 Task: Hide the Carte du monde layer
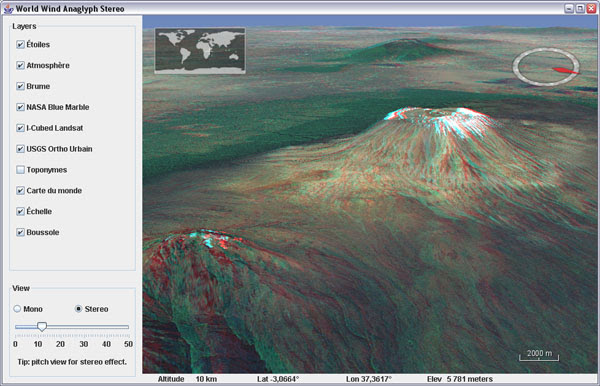[20, 191]
